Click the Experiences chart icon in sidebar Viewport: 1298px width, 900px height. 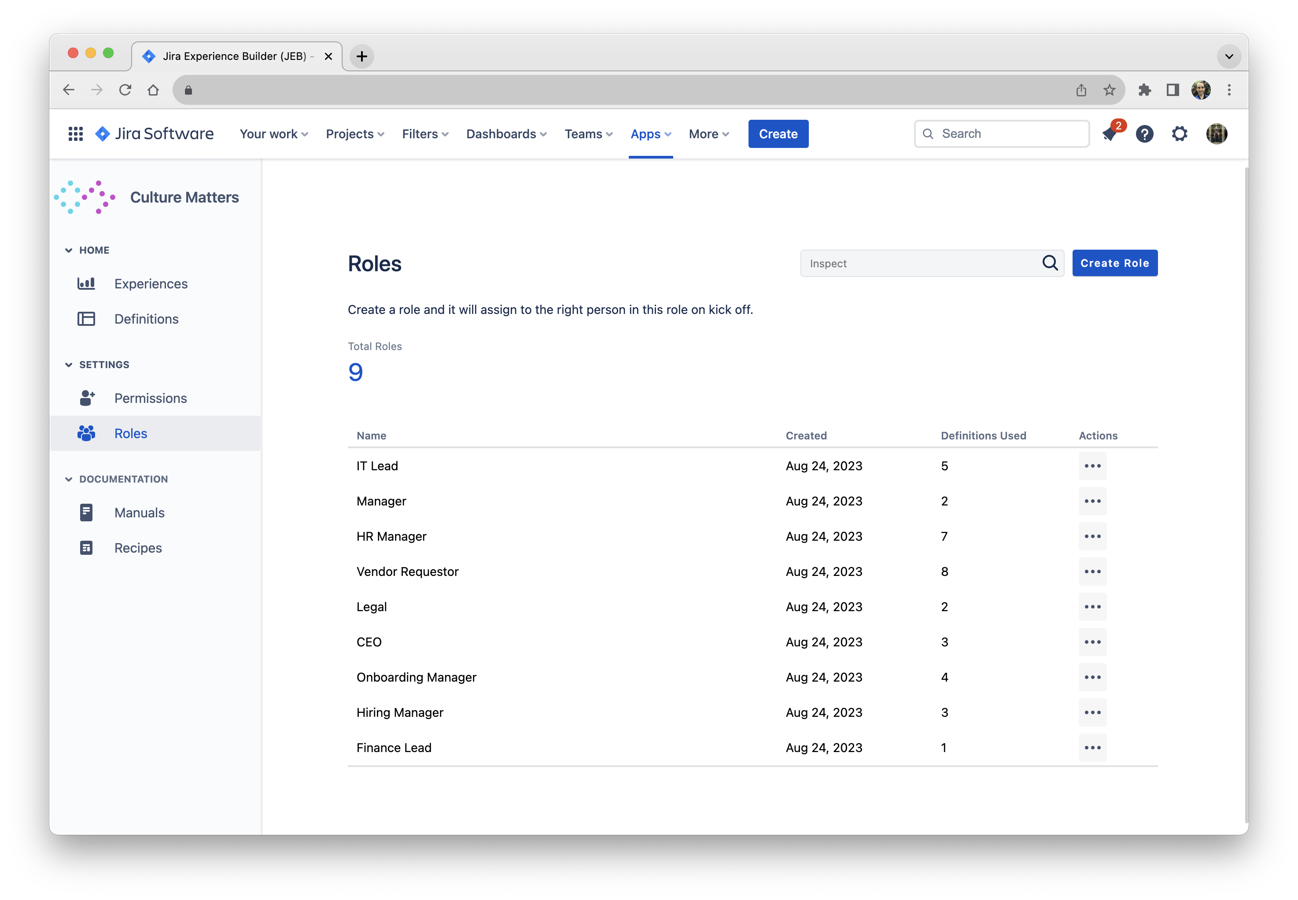[x=86, y=284]
